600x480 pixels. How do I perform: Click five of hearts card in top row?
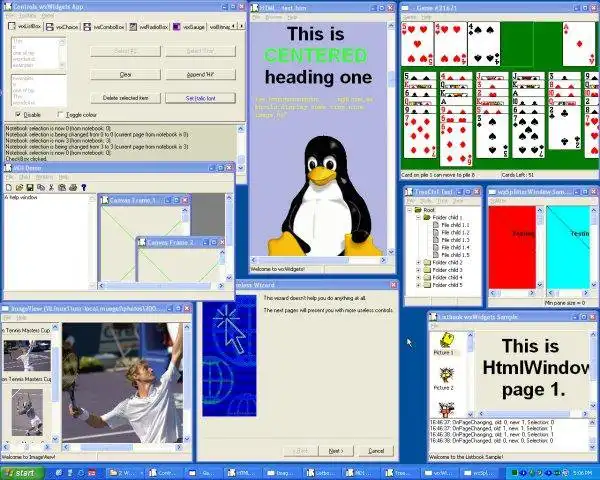tap(417, 44)
